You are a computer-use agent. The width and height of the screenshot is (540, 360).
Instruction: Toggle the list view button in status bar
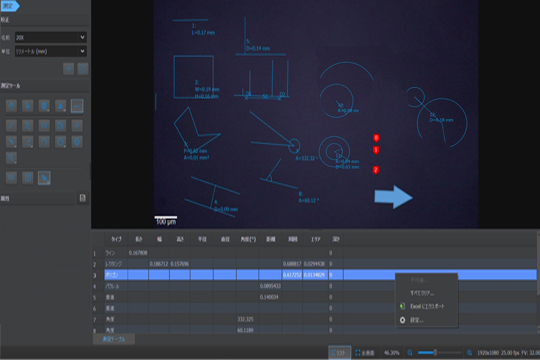point(340,353)
